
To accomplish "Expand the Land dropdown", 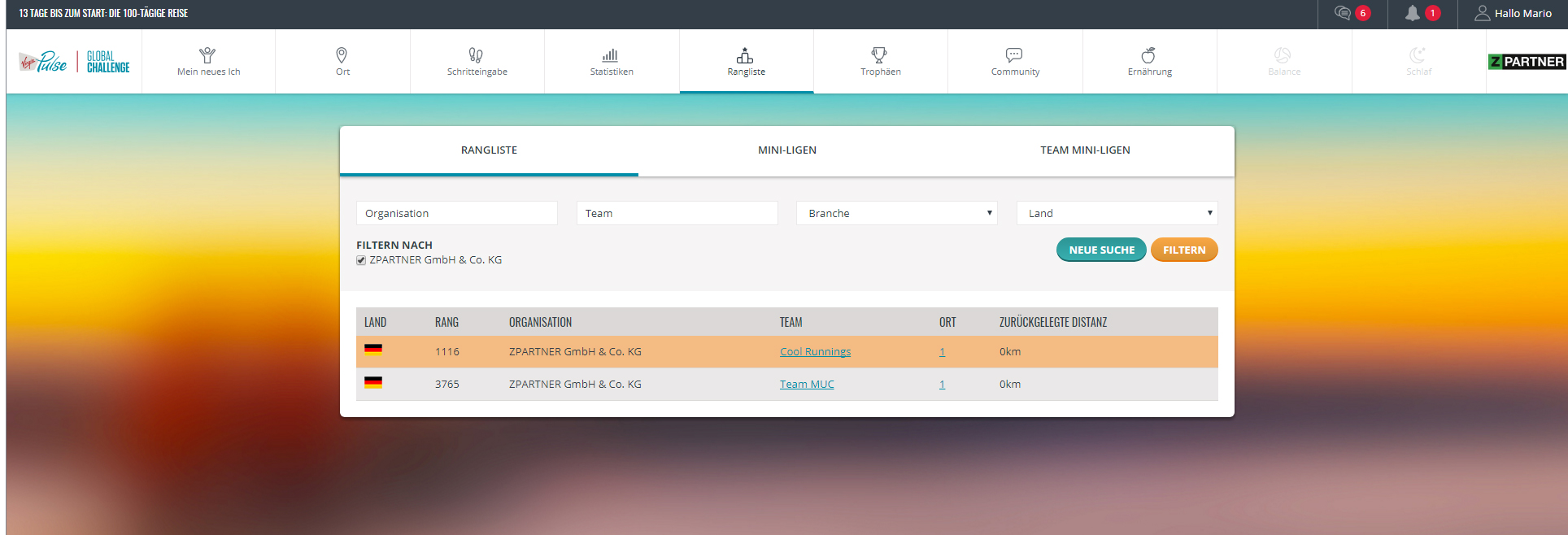I will pos(1117,213).
